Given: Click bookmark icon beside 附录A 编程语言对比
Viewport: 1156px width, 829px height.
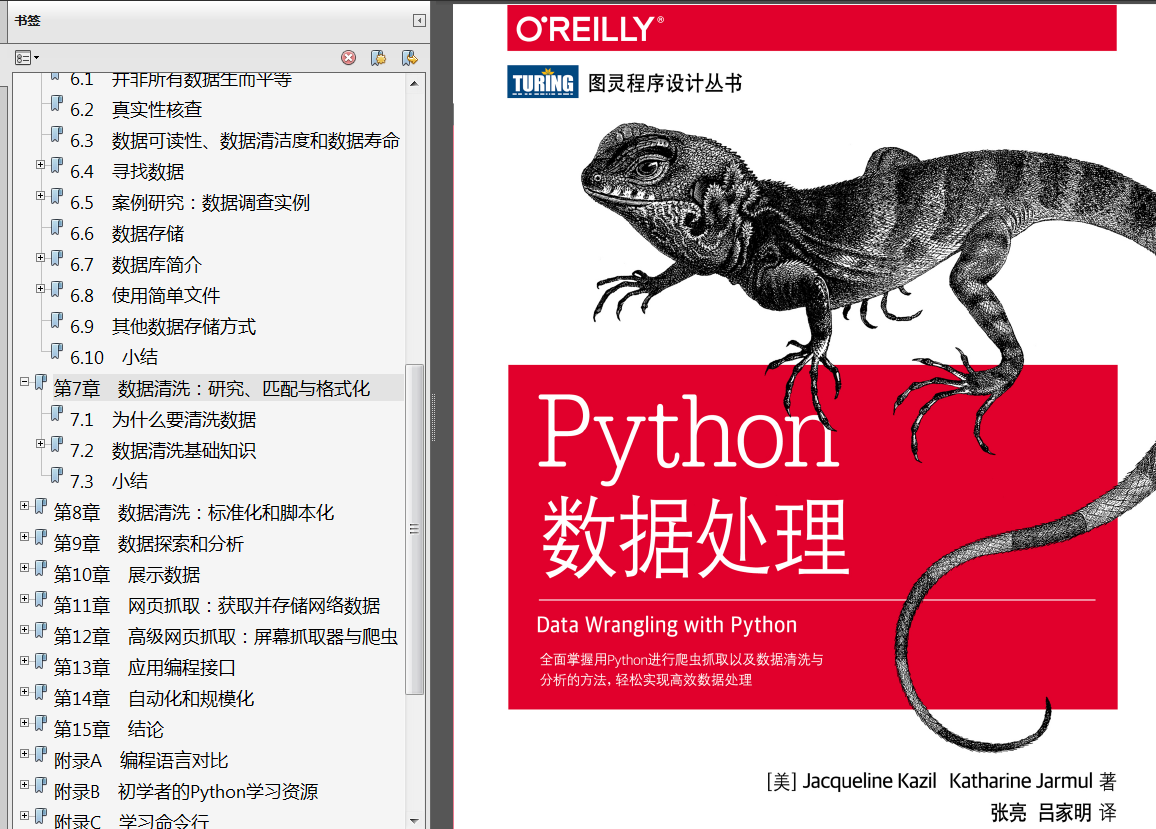Looking at the screenshot, I should click(41, 755).
